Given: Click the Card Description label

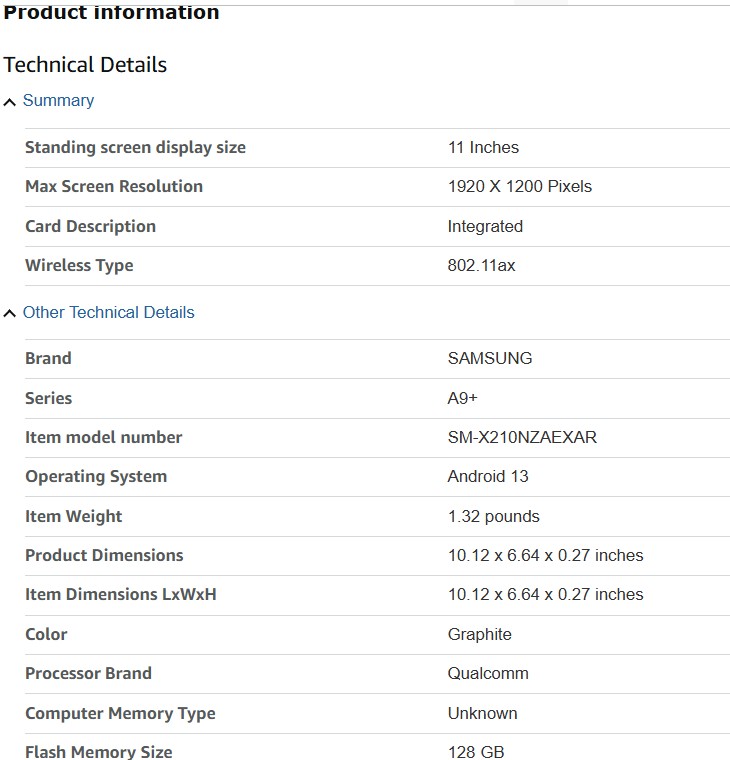Looking at the screenshot, I should (x=90, y=227).
